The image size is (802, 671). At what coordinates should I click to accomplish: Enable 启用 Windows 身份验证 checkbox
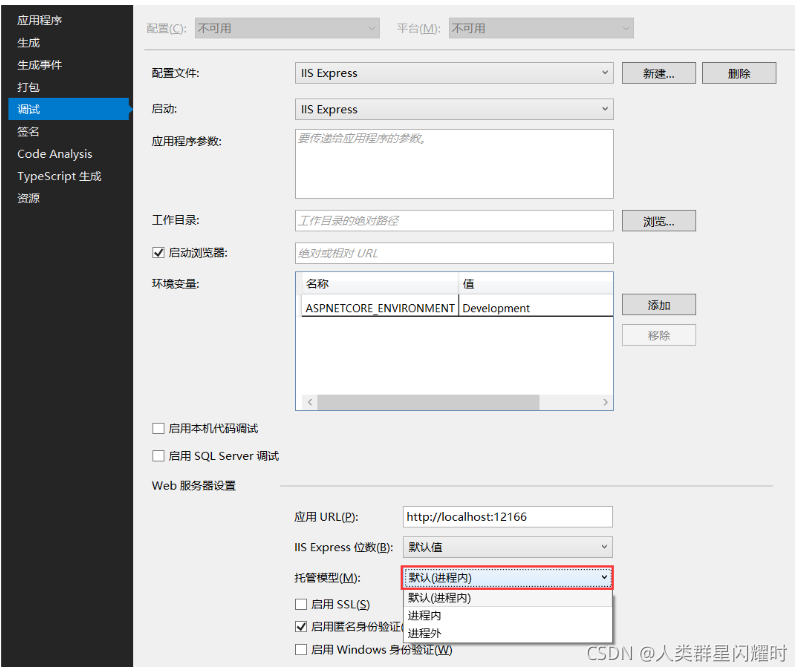pos(301,650)
